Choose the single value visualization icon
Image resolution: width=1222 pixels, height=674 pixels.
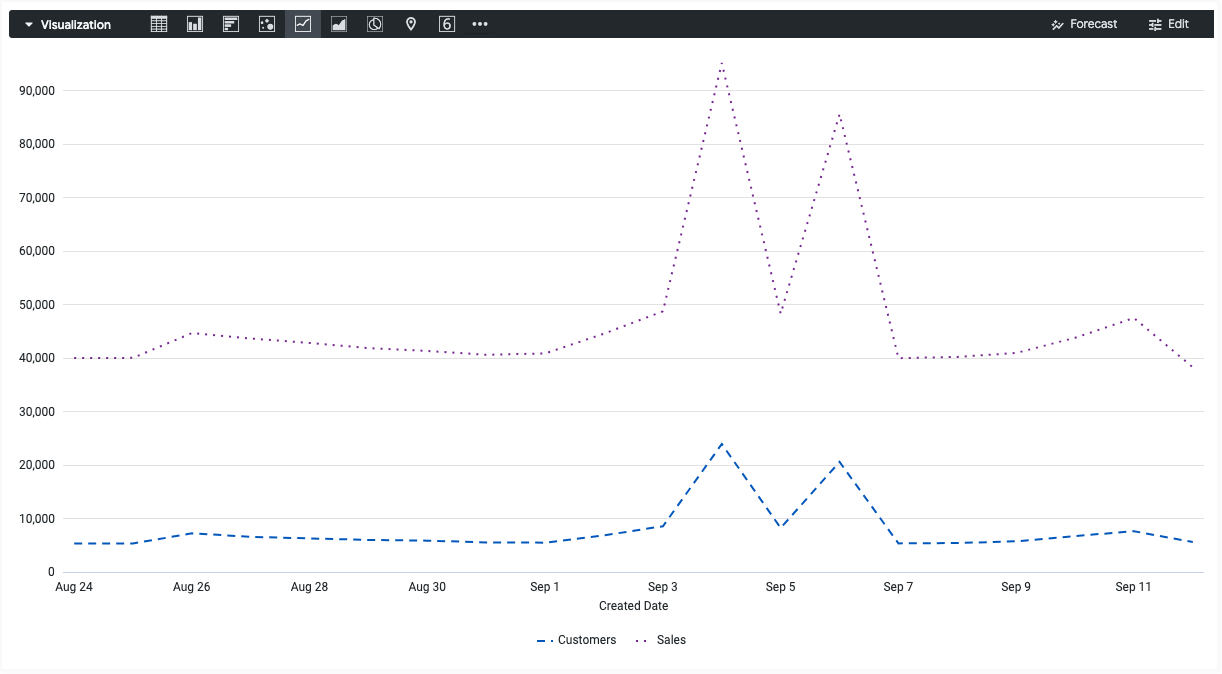447,24
